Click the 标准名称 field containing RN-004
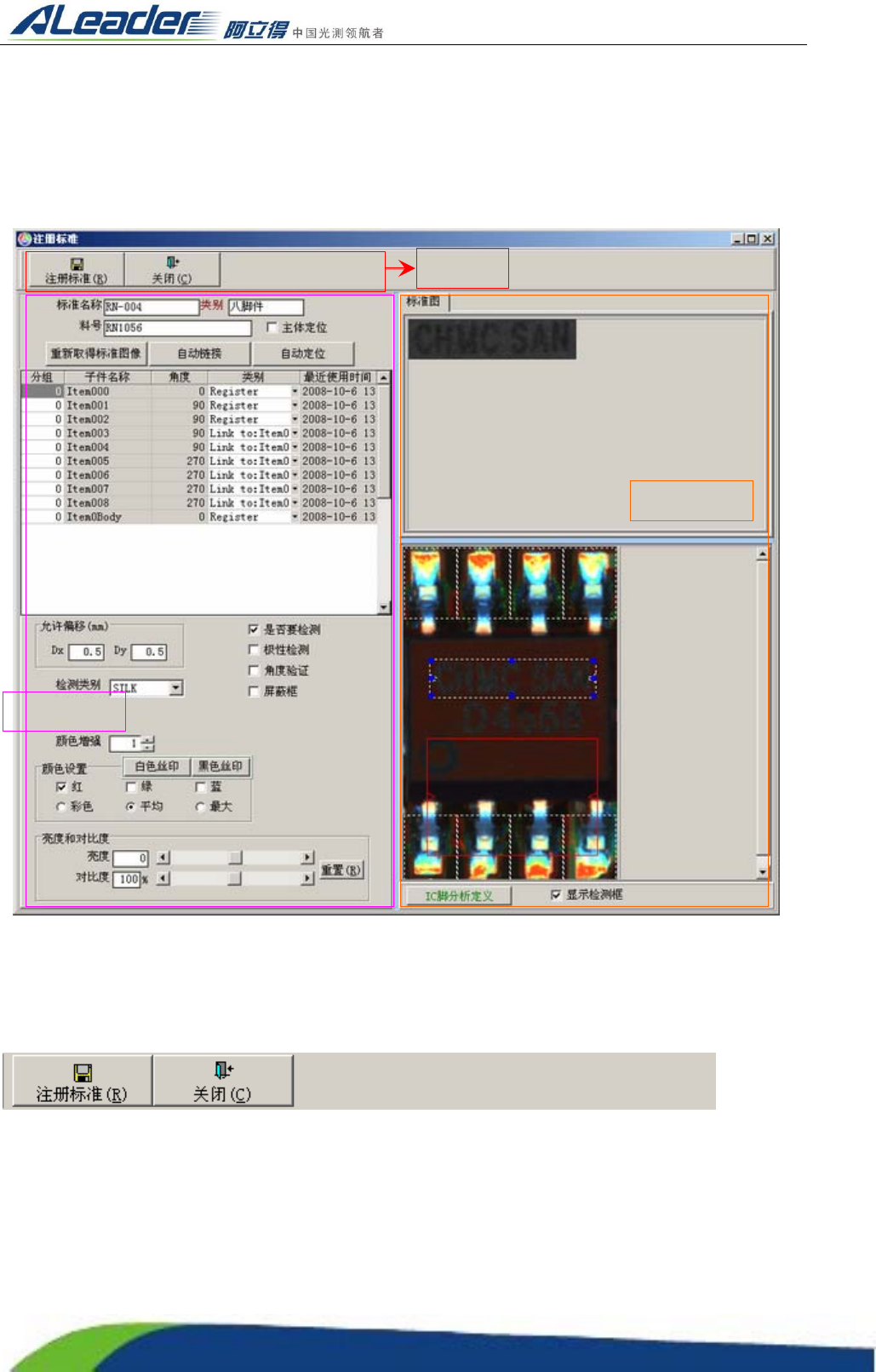 151,307
